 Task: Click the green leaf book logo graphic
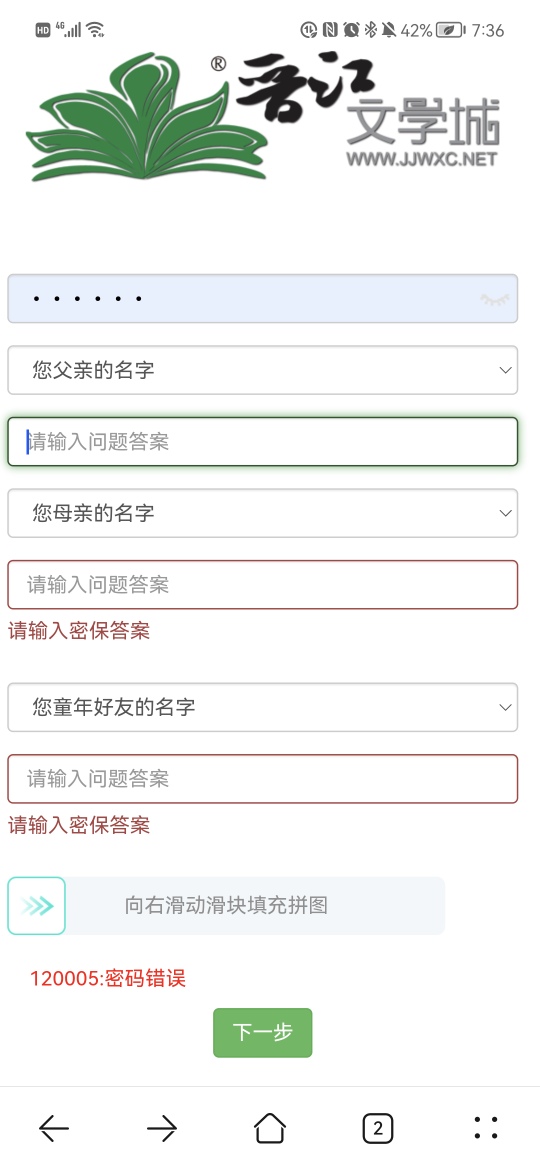click(146, 118)
